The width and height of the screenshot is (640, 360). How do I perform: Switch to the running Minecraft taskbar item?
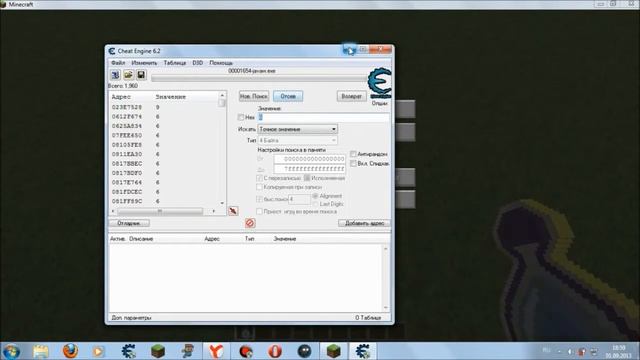[333, 351]
